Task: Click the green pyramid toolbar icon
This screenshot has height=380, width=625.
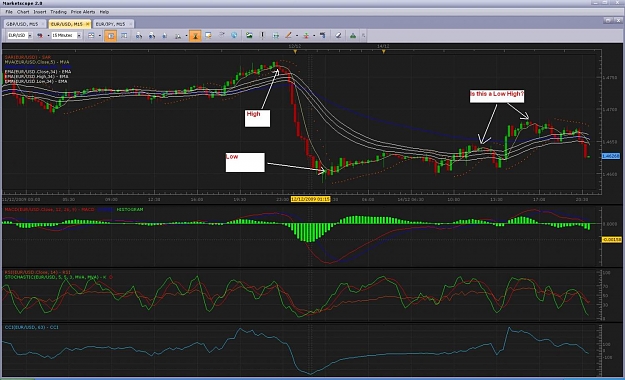Action: click(x=353, y=35)
